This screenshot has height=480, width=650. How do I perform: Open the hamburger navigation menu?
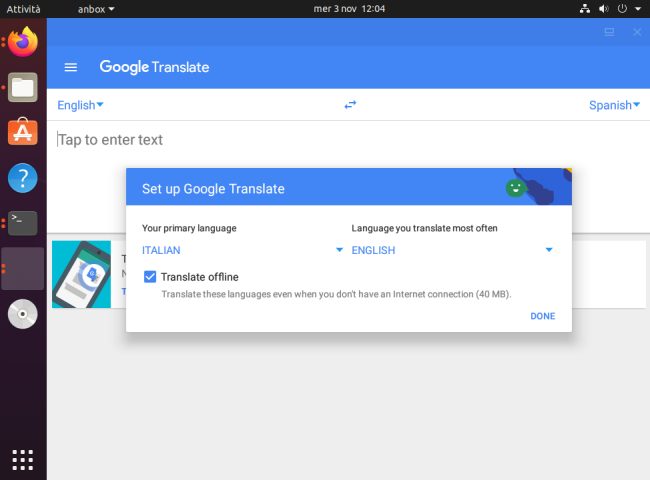(x=71, y=67)
